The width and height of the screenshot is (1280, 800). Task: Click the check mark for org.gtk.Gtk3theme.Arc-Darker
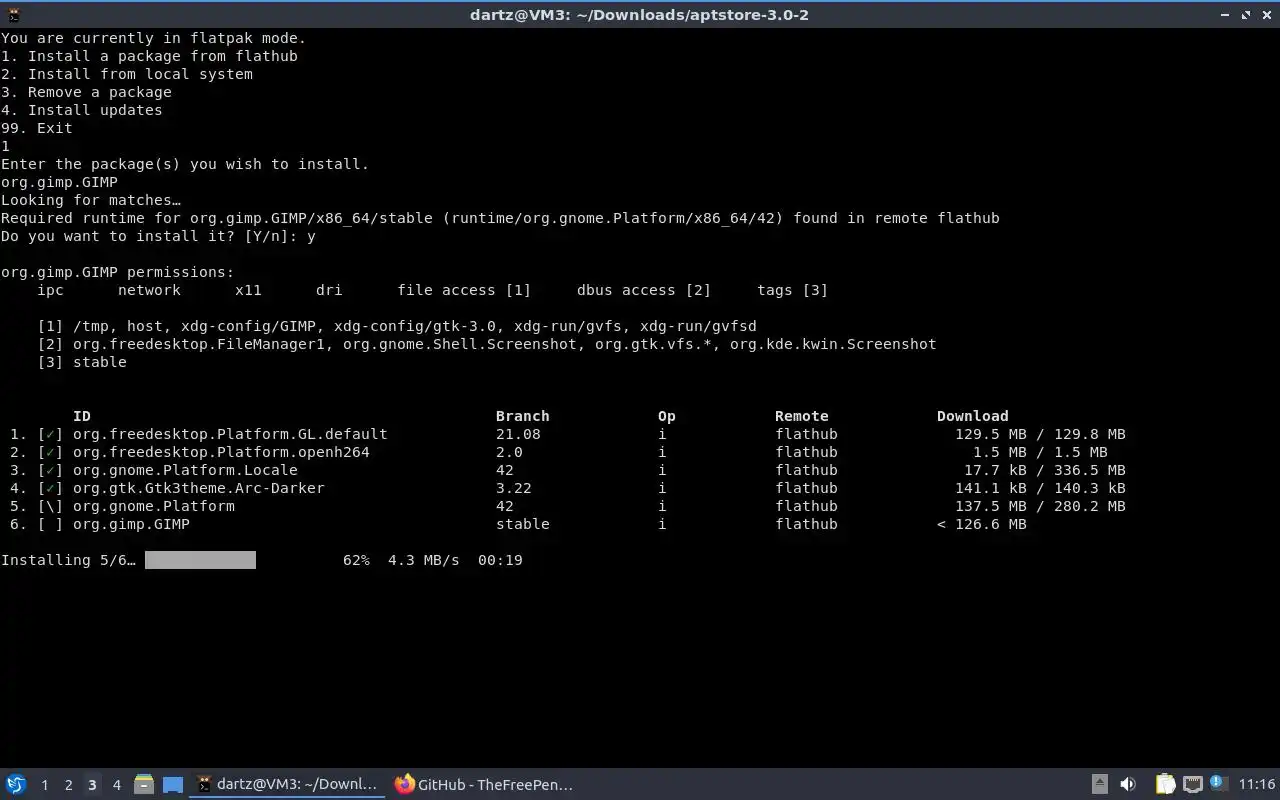[50, 488]
